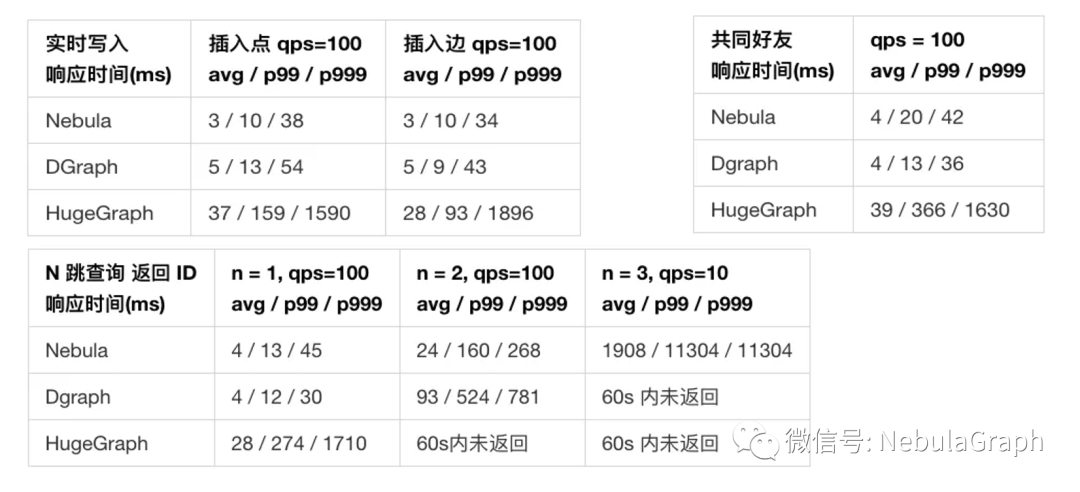Select the 实时写入 响应时间 header cell
This screenshot has width=1080, height=492.
(x=110, y=59)
